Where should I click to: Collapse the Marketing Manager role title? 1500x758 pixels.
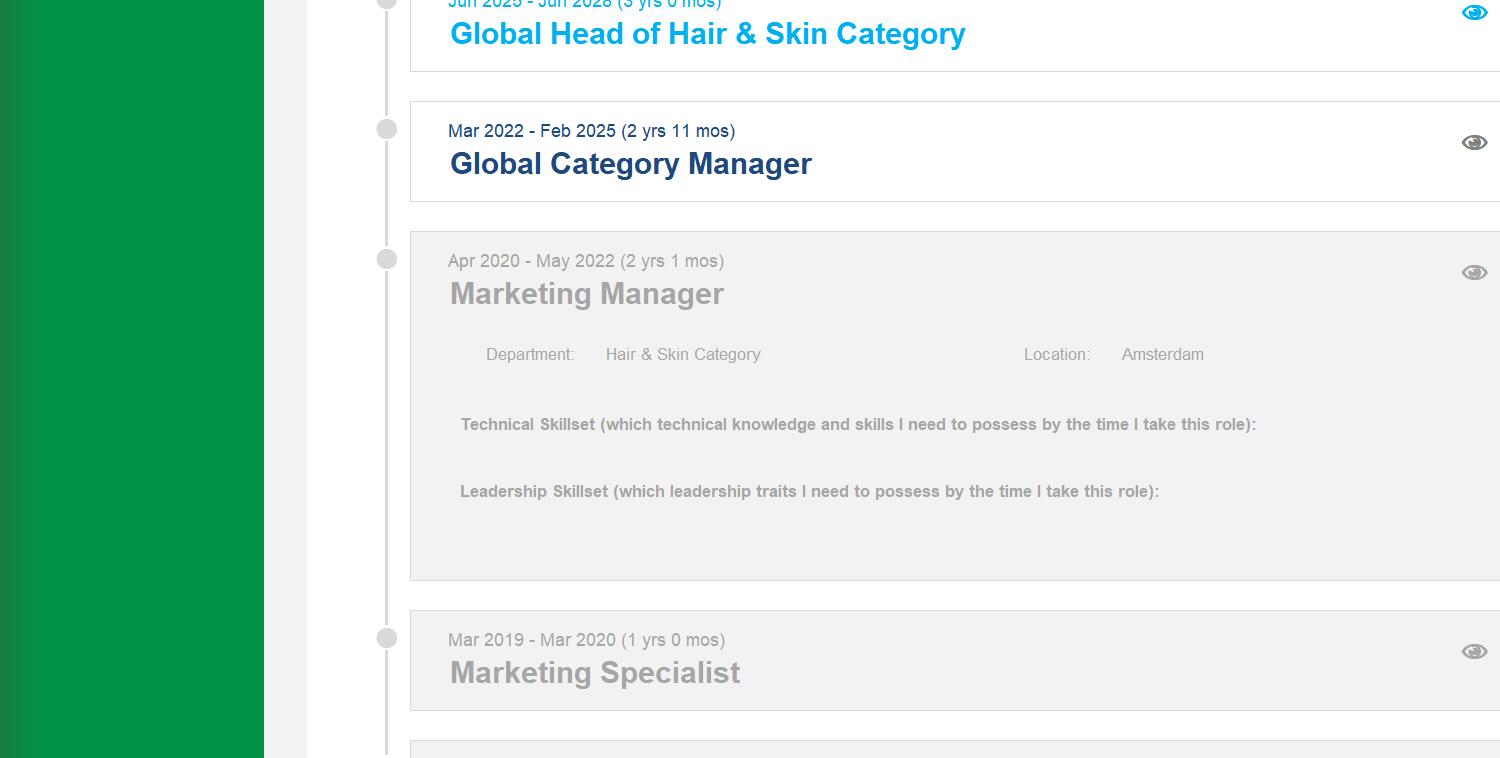[x=586, y=294]
